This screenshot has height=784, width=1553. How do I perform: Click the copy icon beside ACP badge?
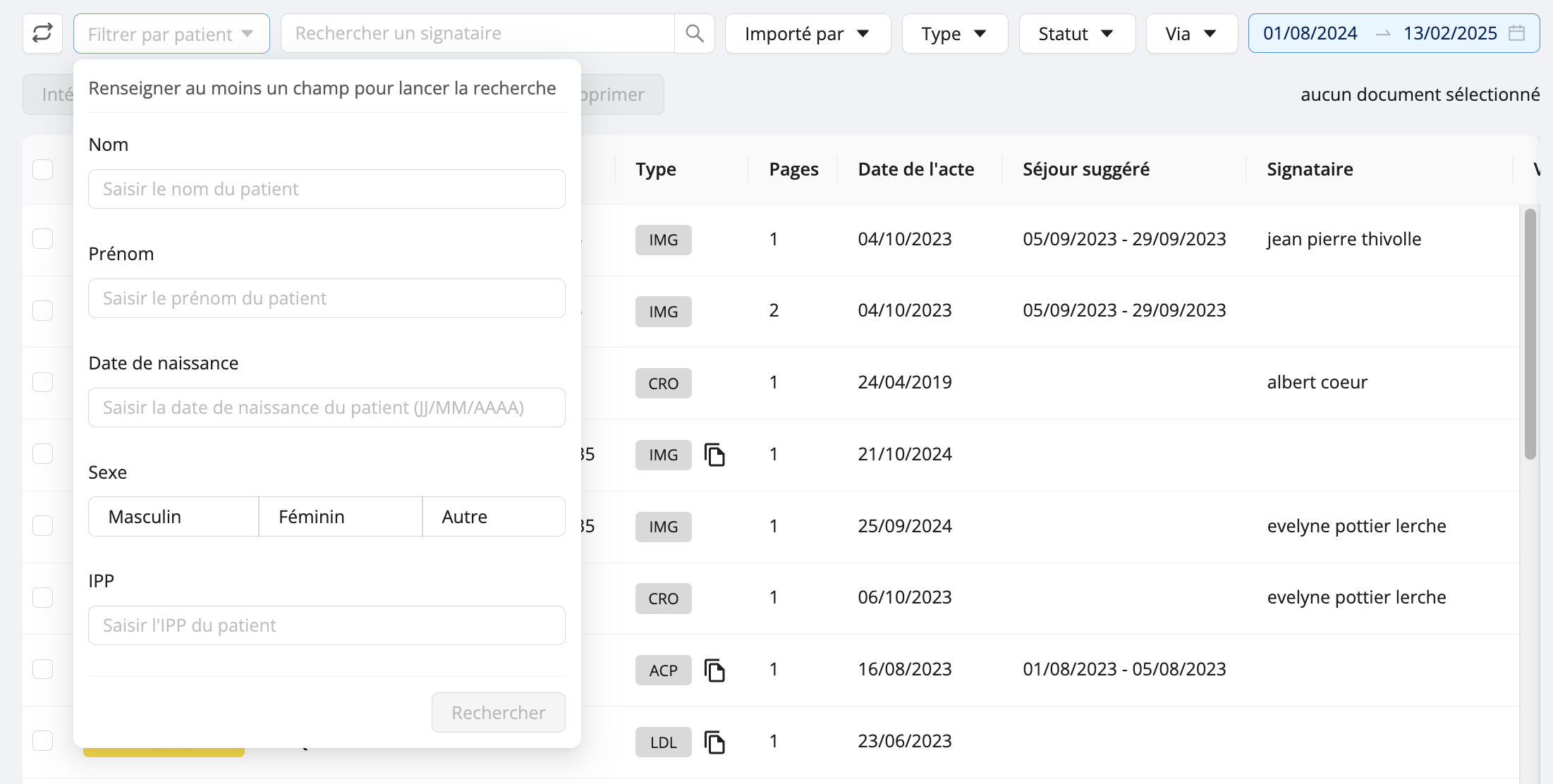[714, 670]
